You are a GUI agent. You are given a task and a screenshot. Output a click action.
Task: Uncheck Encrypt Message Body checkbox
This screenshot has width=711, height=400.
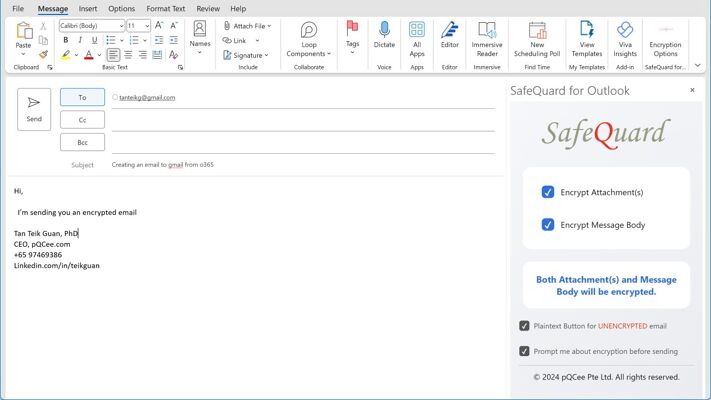tap(548, 225)
